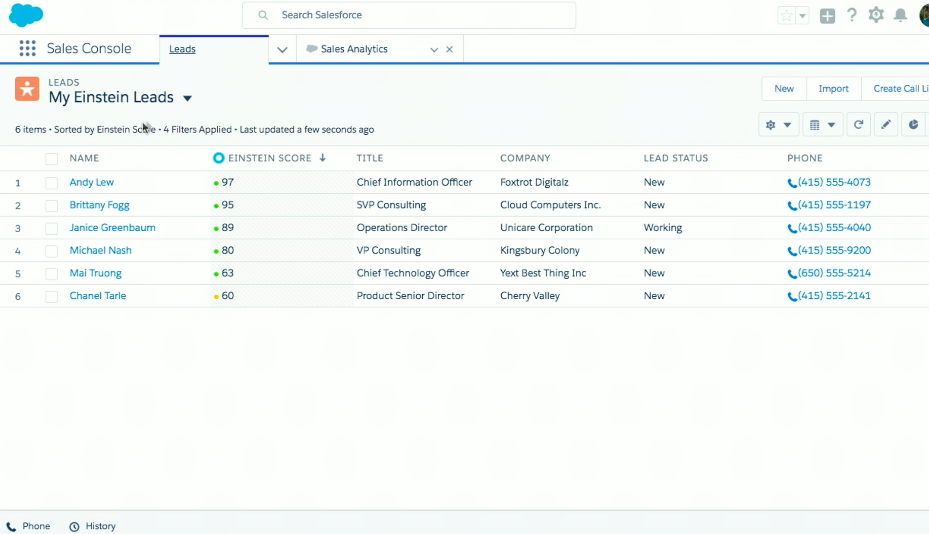Open the Help question mark icon

852,15
